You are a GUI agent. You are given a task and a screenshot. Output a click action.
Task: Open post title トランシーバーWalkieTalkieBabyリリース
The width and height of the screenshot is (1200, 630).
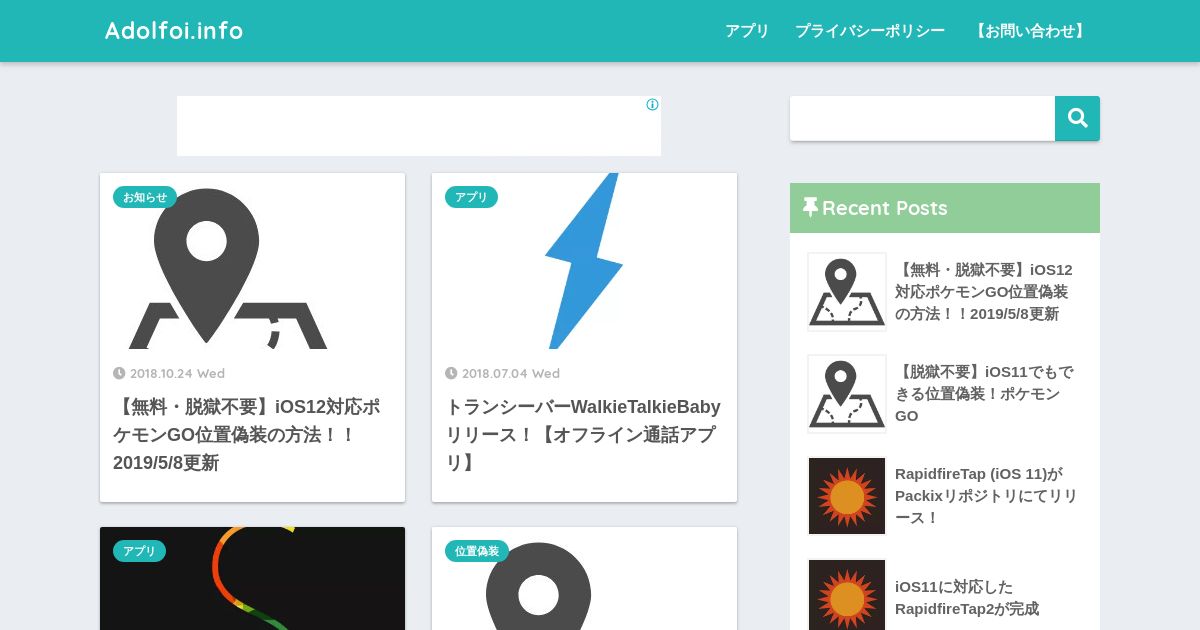[583, 435]
